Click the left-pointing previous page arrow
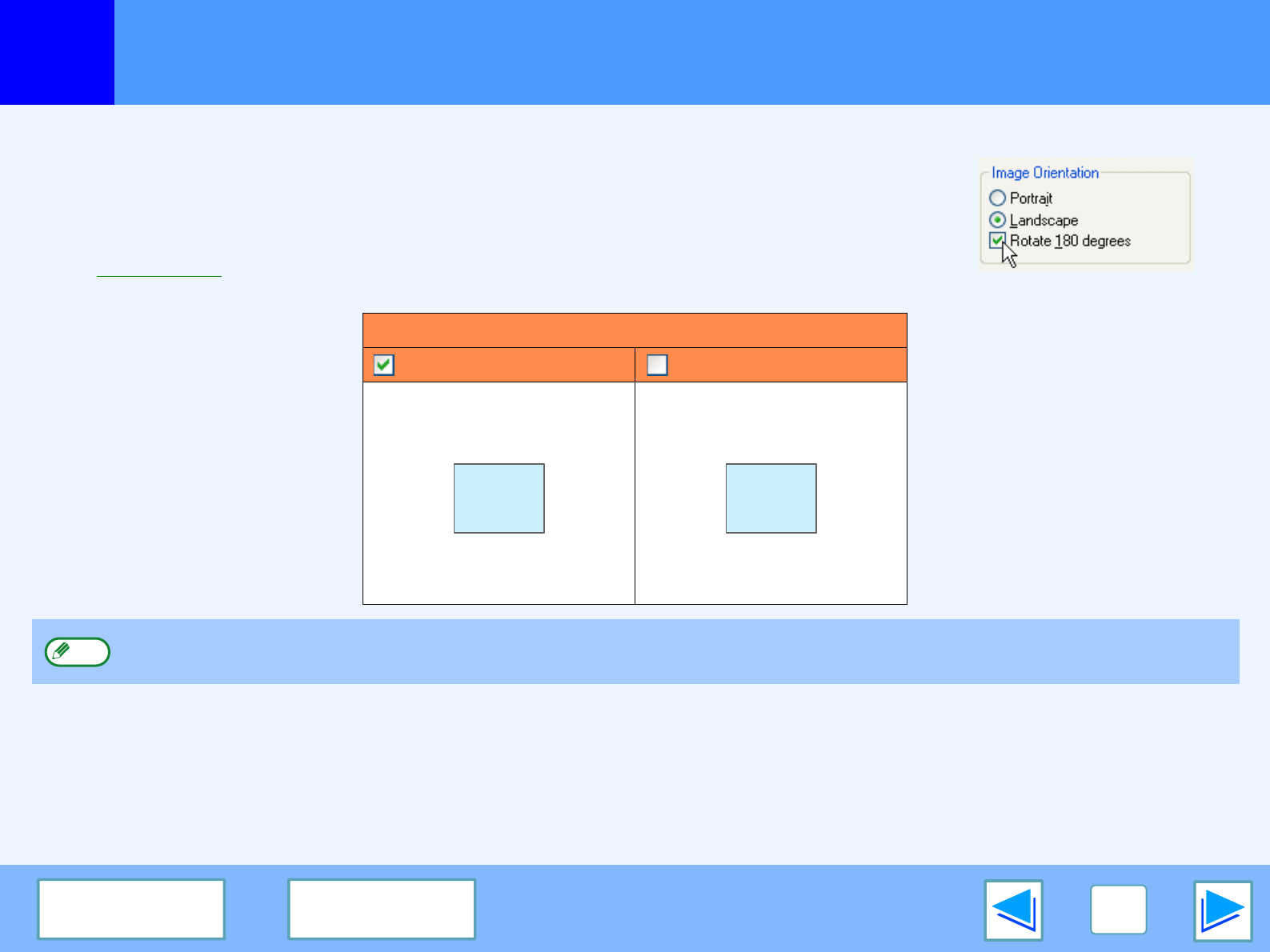 click(1013, 910)
